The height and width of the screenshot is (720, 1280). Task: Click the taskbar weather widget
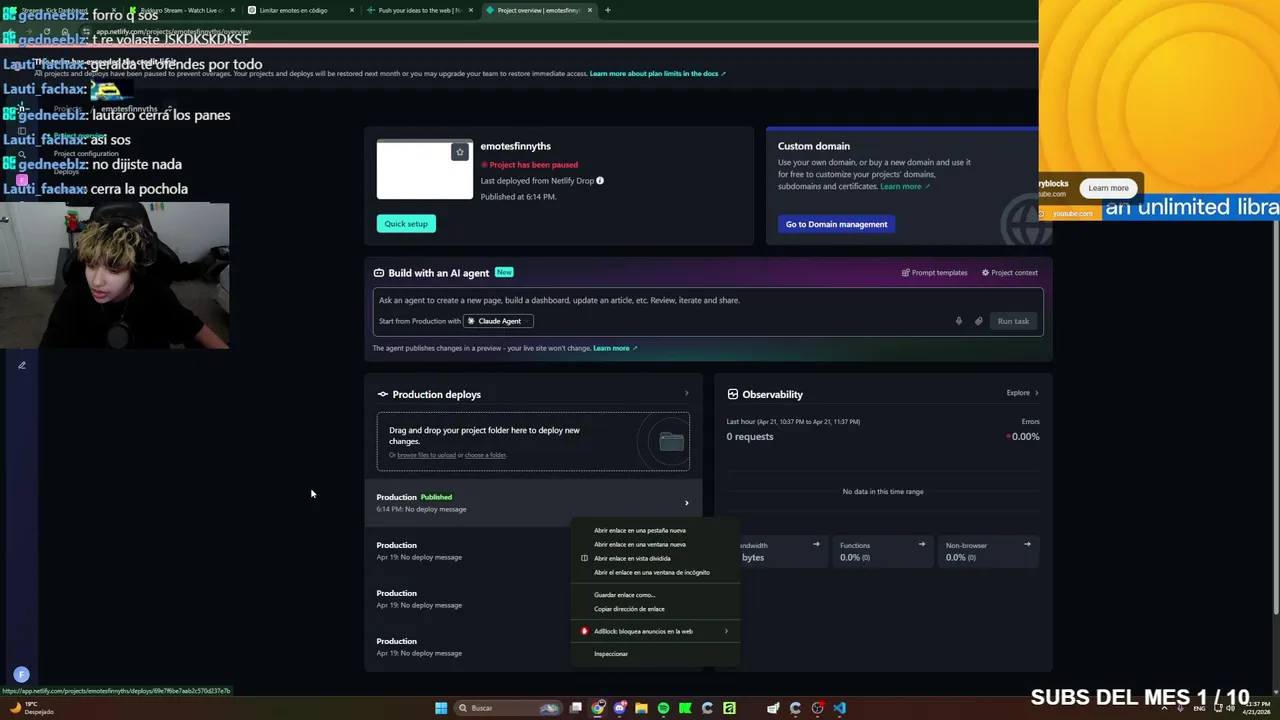click(31, 708)
